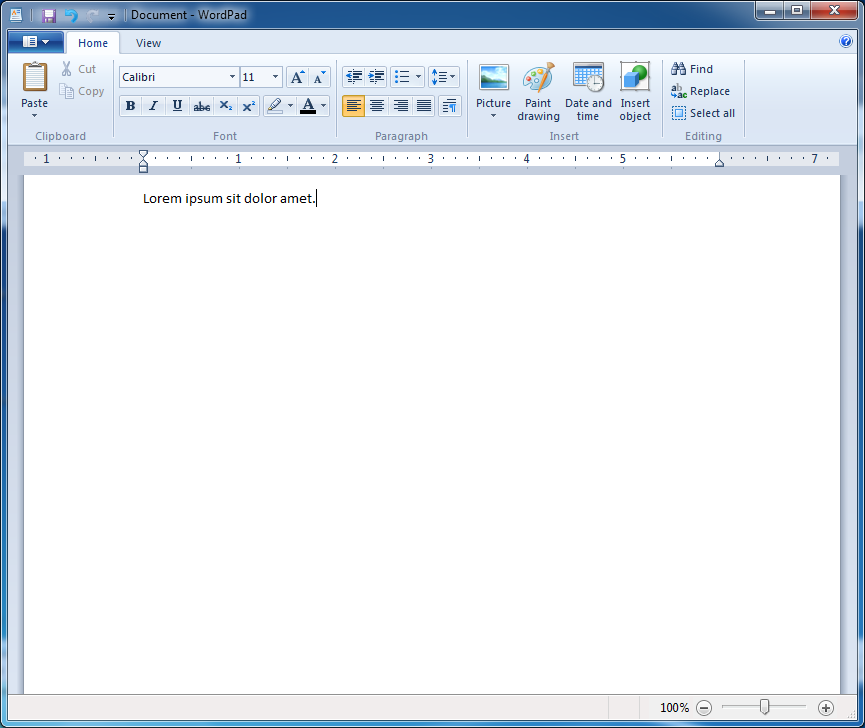Shrink the font size

[x=319, y=77]
